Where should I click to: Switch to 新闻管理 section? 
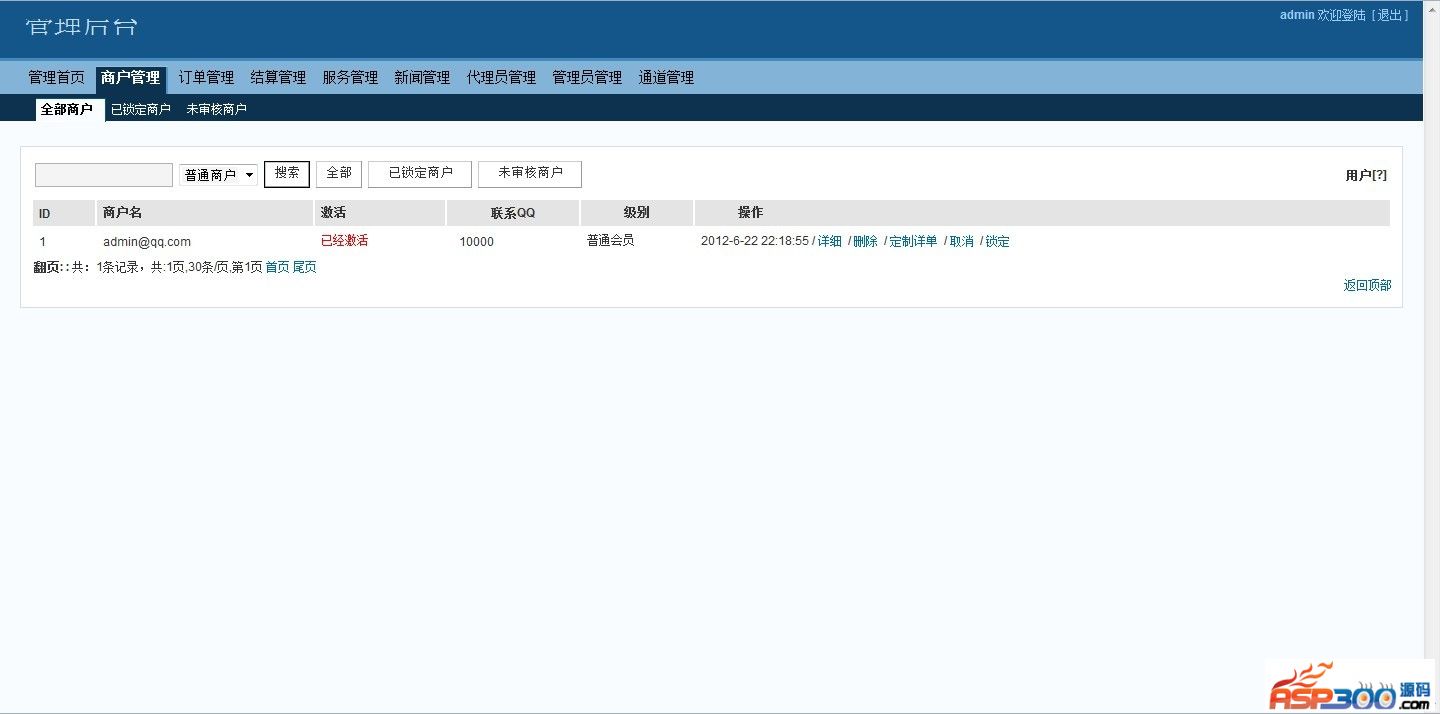[x=422, y=77]
